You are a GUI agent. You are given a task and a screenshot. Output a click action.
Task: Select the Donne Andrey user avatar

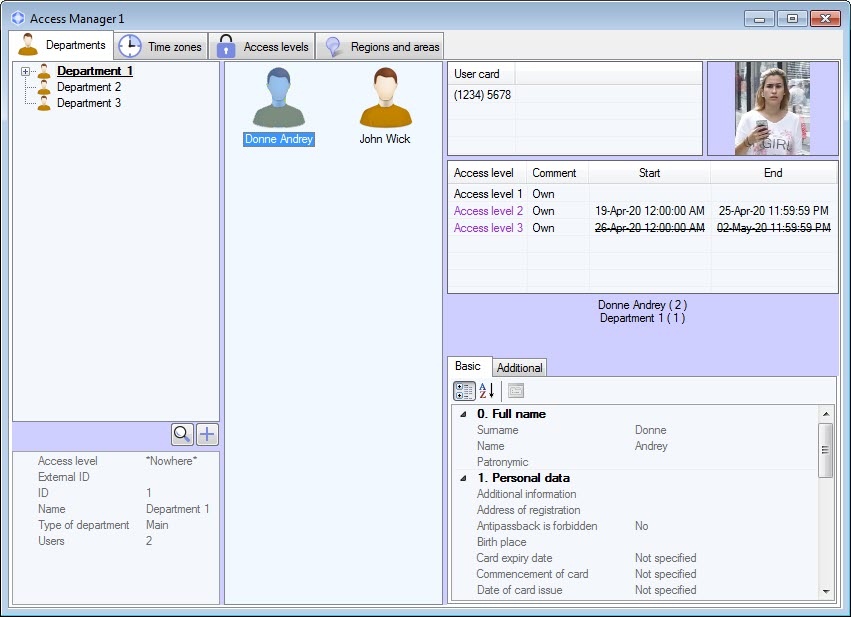coord(279,99)
